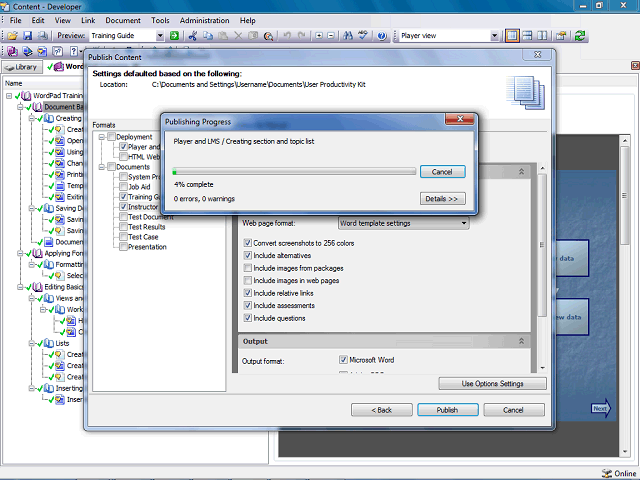Uncheck the Microsoft Word output format

click(x=343, y=360)
